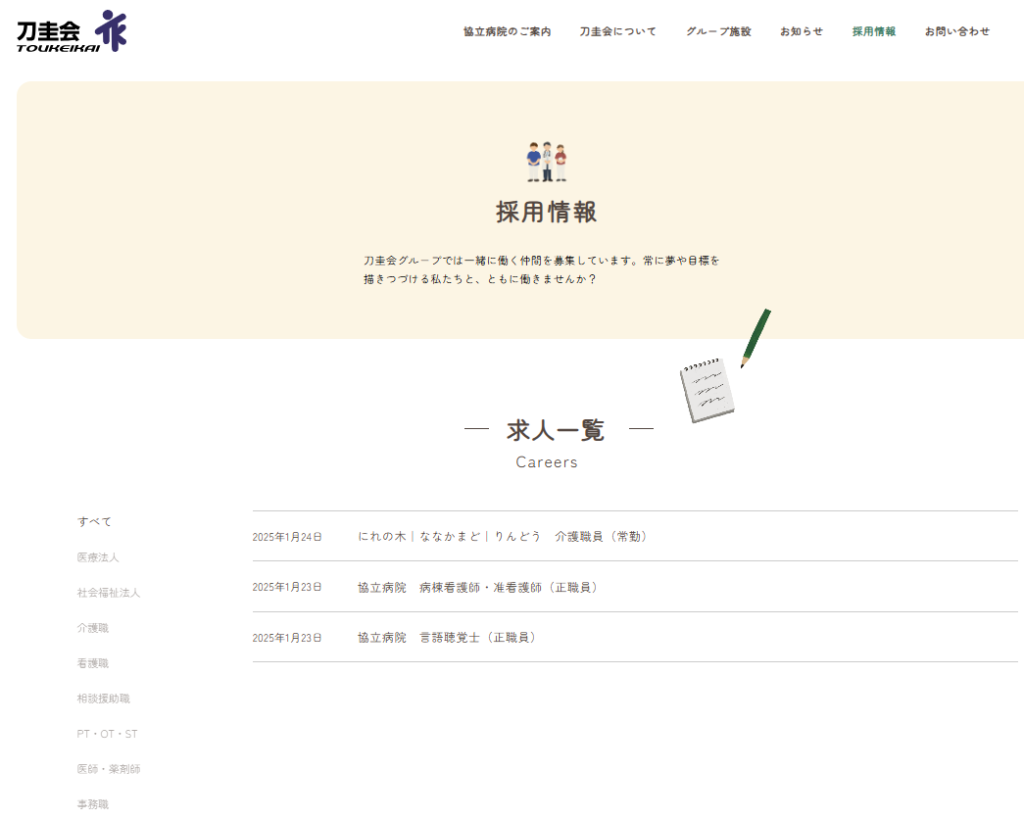The height and width of the screenshot is (820, 1024).
Task: Open 病棟看護師・准看護師 job posting
Action: (480, 587)
